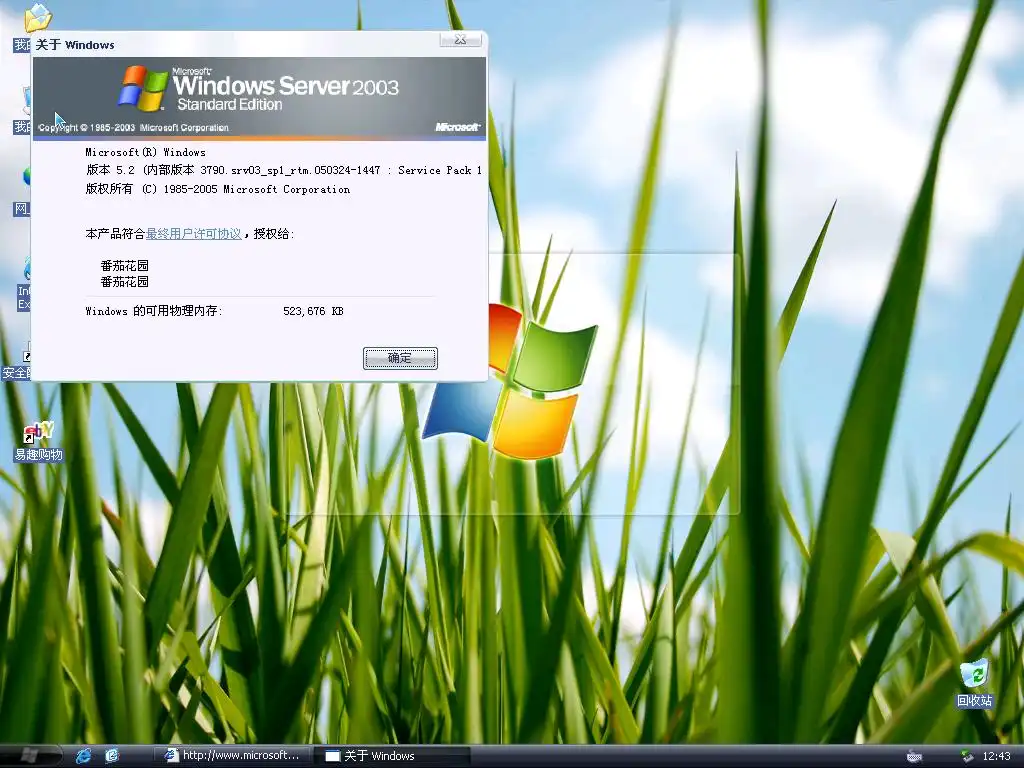Click the first 番茄花园 licensee line
The height and width of the screenshot is (768, 1024).
coord(125,266)
